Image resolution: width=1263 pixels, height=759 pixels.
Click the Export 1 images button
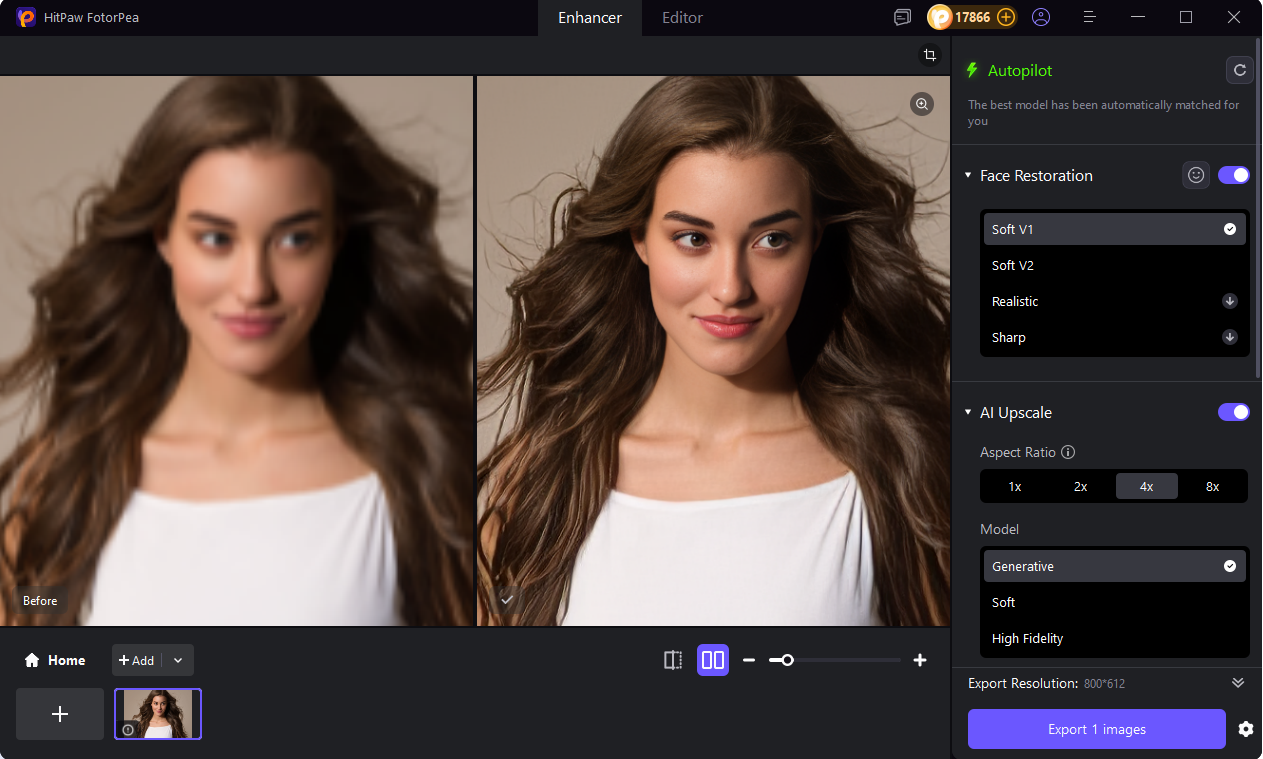[1096, 729]
